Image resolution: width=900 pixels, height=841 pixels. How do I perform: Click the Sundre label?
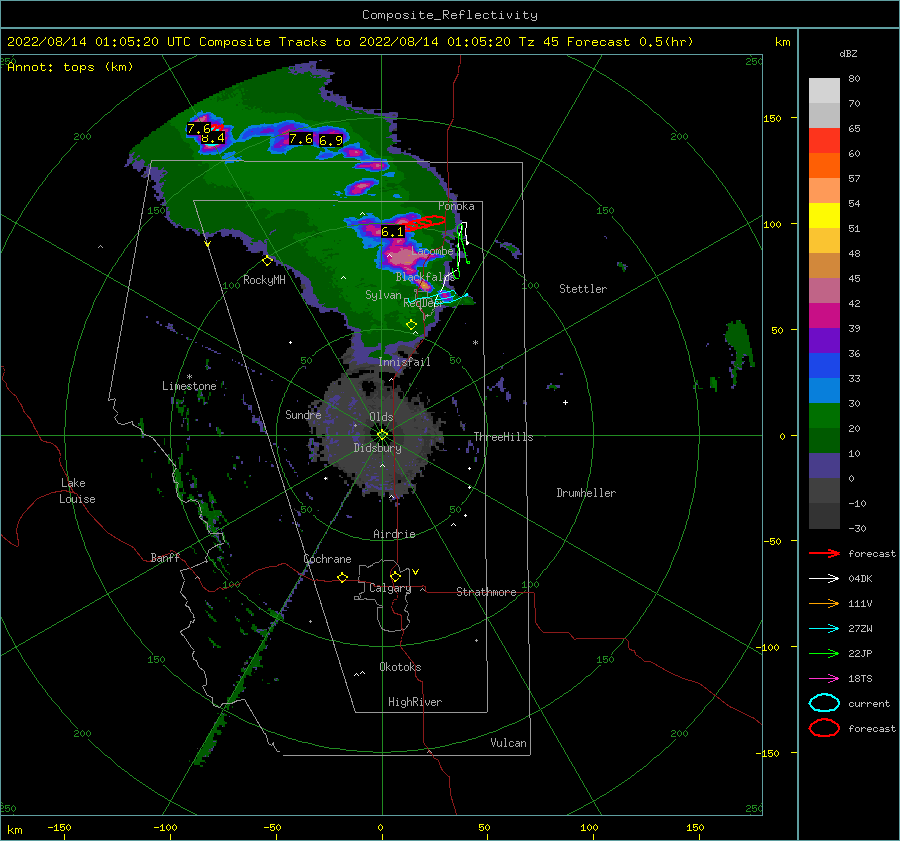(x=303, y=414)
